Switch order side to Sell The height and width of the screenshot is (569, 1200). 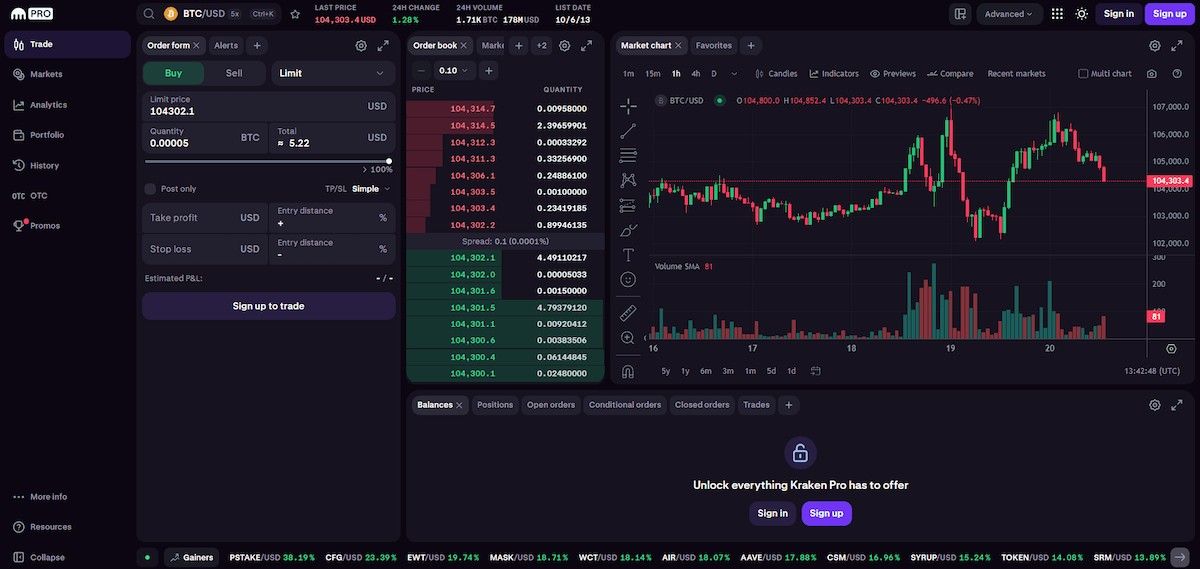234,73
